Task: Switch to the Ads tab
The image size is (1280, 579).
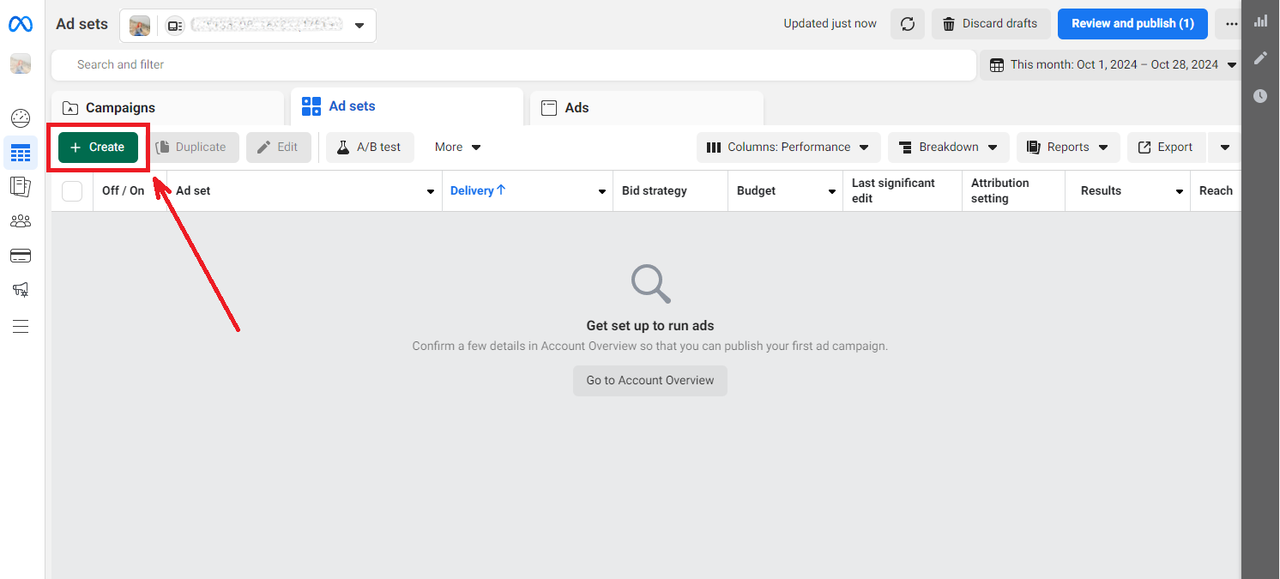Action: tap(647, 108)
